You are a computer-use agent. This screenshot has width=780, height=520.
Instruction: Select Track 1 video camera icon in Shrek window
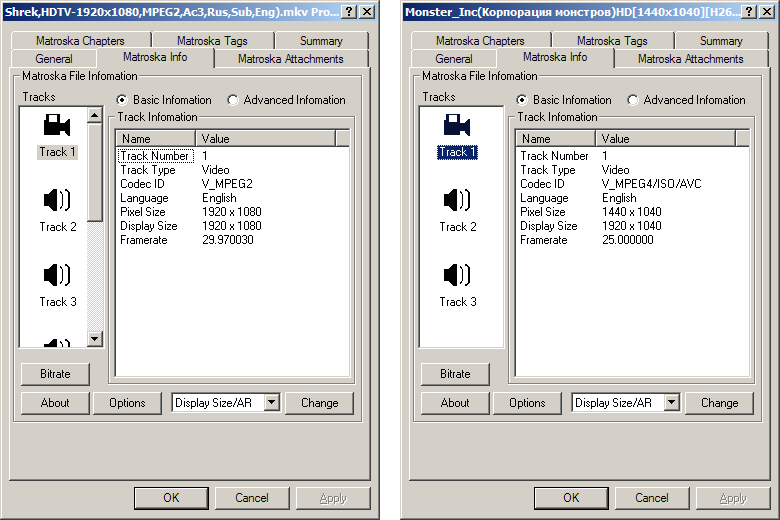pyautogui.click(x=57, y=125)
